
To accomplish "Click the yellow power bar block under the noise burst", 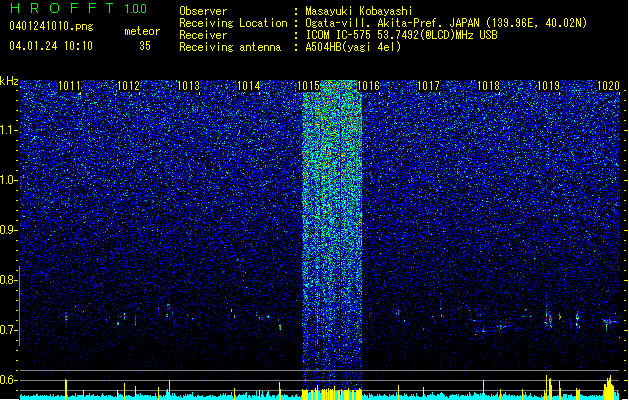I will pos(332,394).
